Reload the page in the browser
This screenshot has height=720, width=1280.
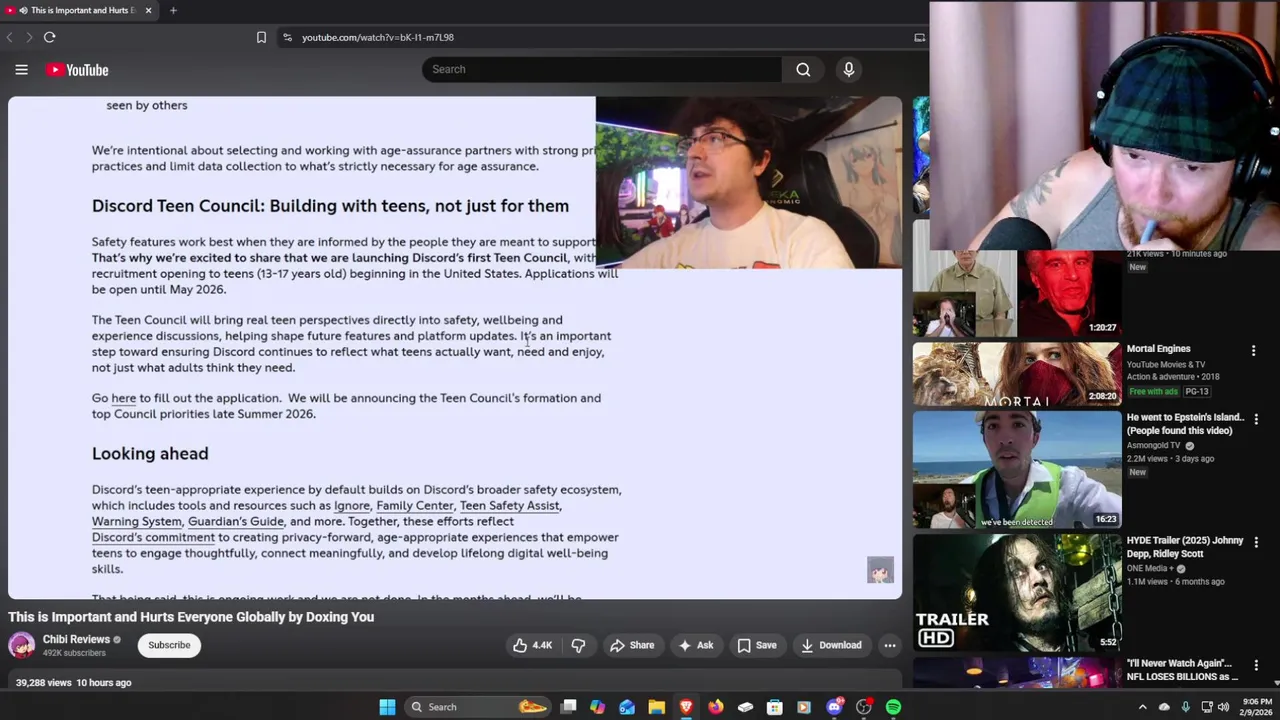point(49,37)
